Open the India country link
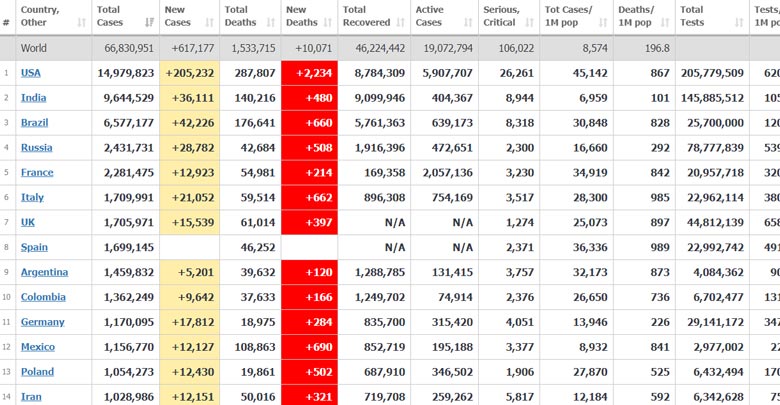This screenshot has width=780, height=405. coord(33,98)
